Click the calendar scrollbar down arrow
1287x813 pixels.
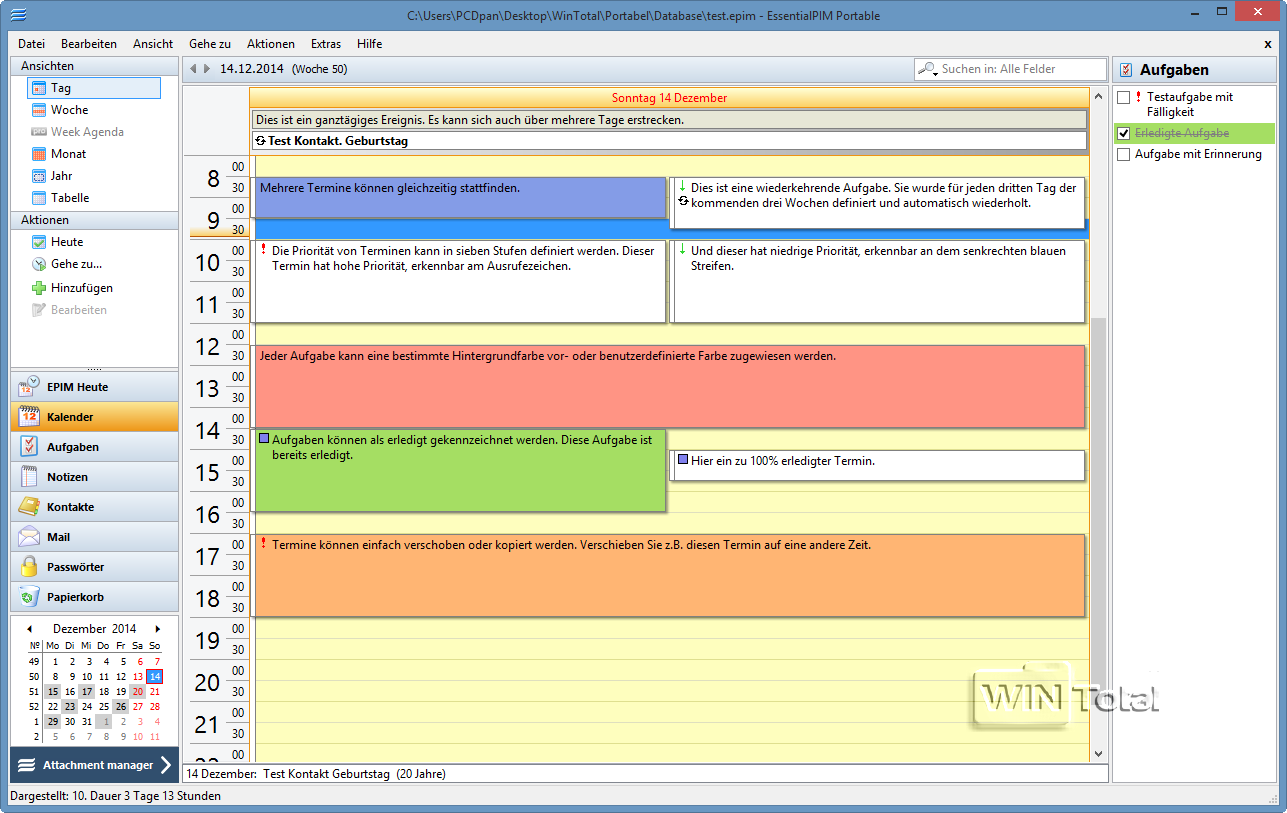pos(1098,753)
